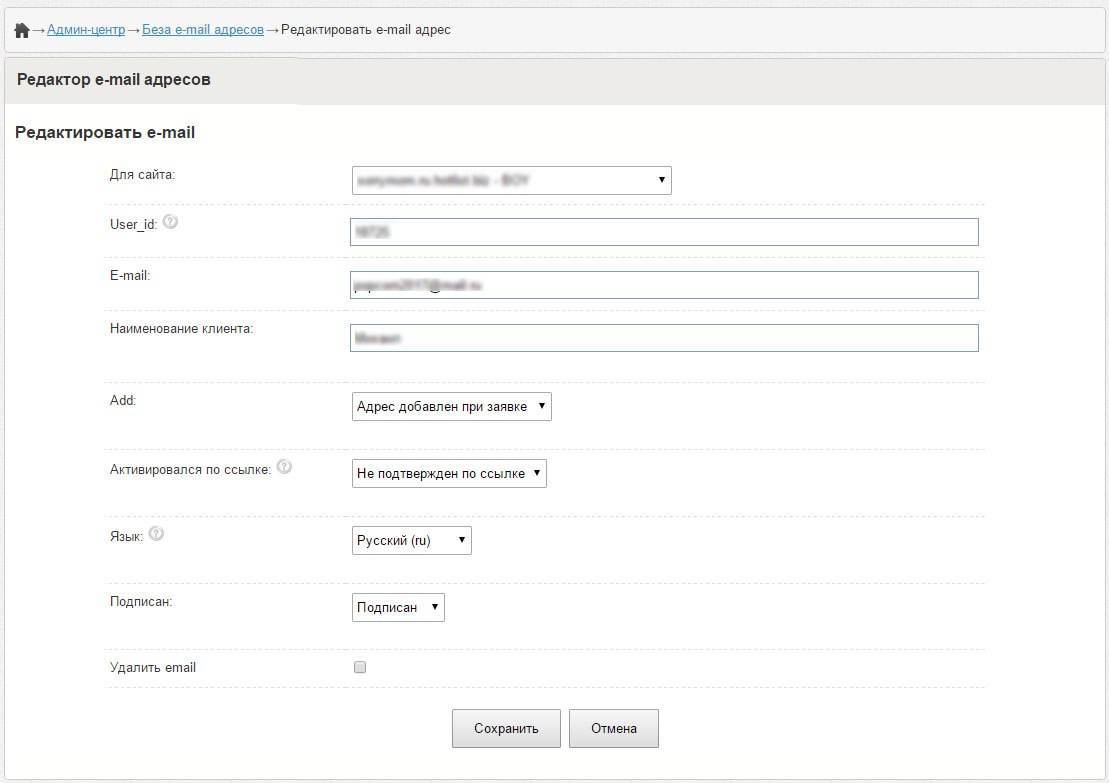Click help icon beside Активировался по ссылке
This screenshot has width=1109, height=783.
click(x=284, y=467)
